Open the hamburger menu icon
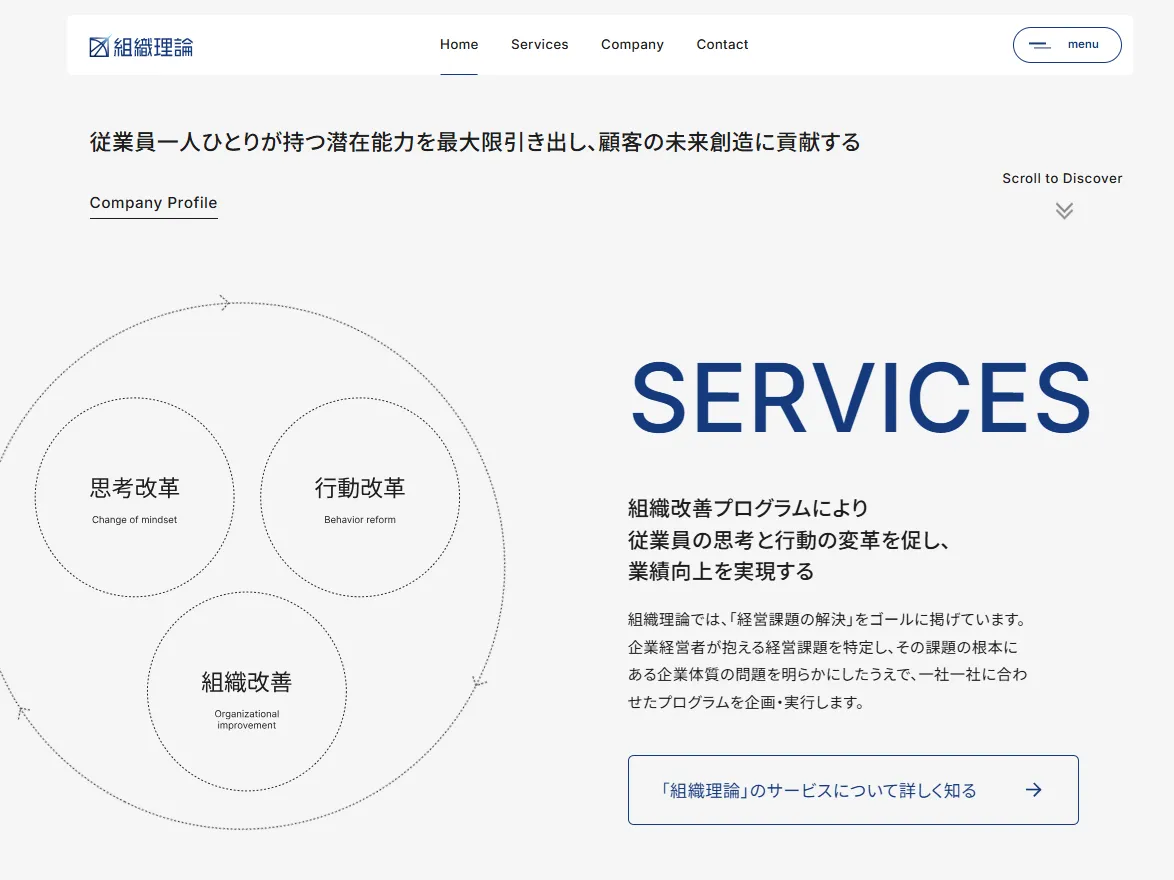The image size is (1174, 880). (1040, 45)
